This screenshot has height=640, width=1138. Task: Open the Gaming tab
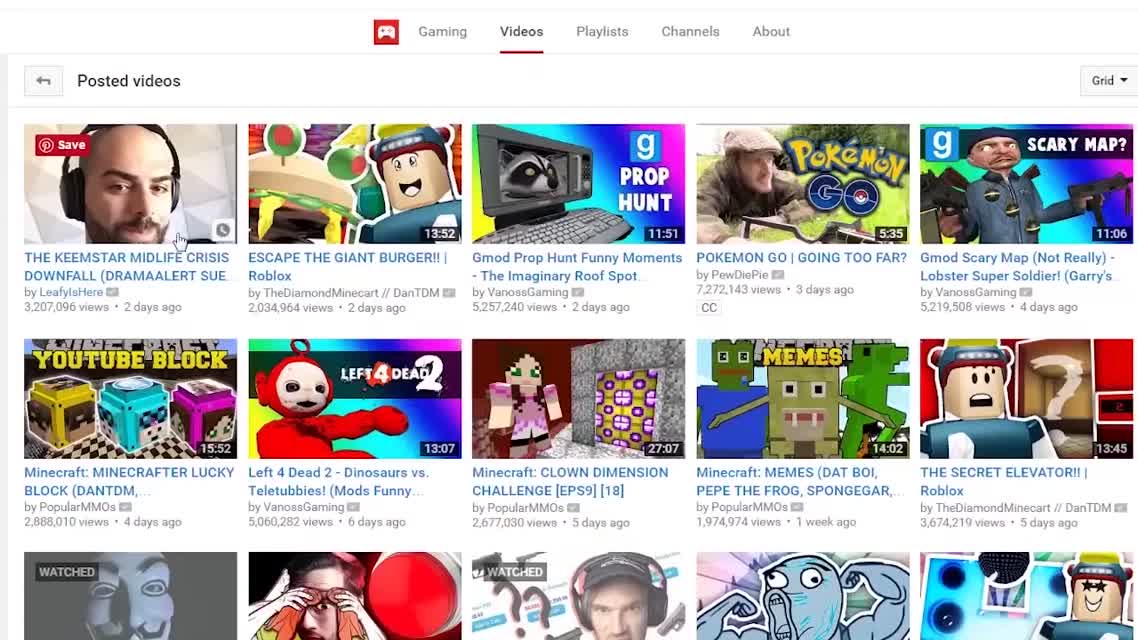tap(442, 32)
